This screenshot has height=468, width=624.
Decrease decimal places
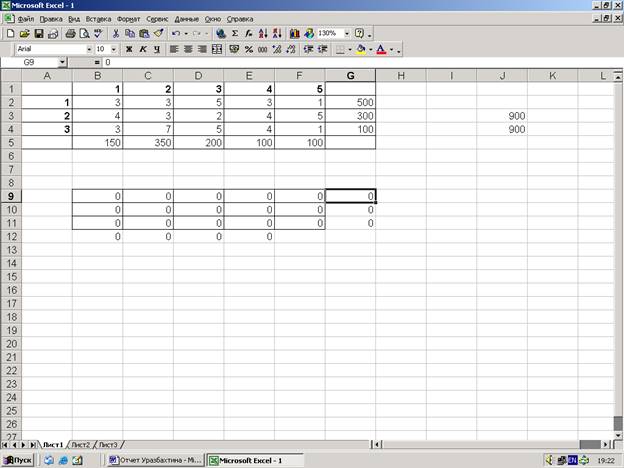[x=291, y=49]
